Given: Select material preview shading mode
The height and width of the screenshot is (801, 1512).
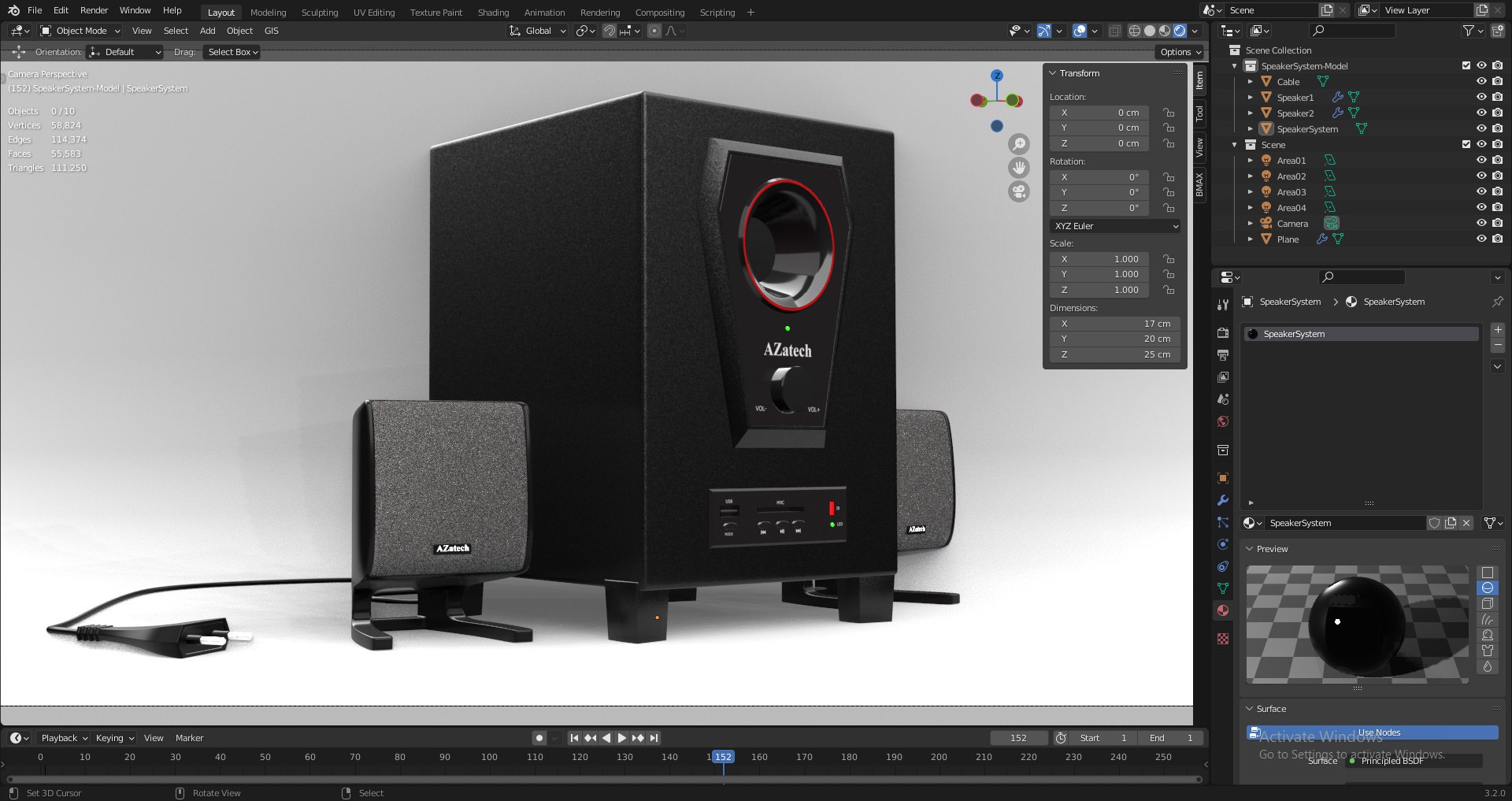Looking at the screenshot, I should [x=1165, y=31].
